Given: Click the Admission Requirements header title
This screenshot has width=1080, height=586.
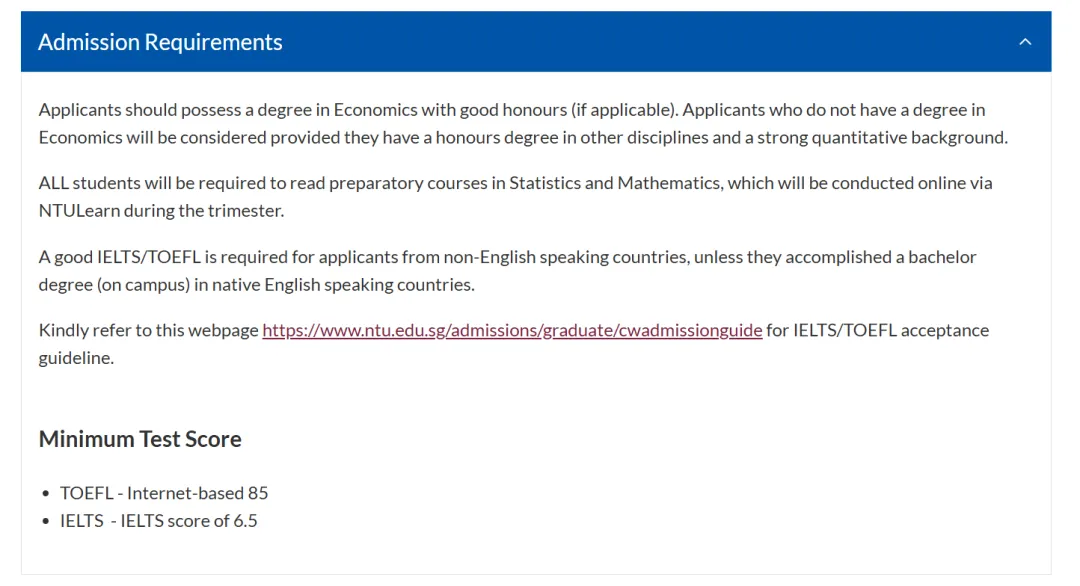Looking at the screenshot, I should (x=160, y=42).
